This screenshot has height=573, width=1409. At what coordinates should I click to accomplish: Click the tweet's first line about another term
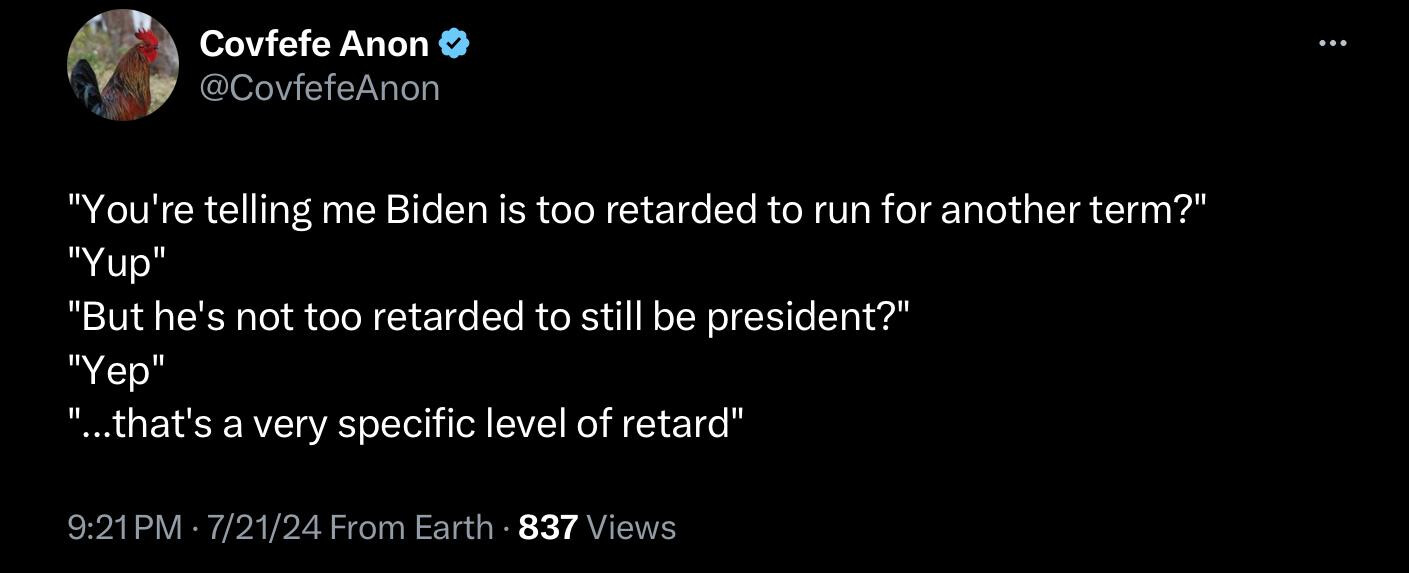637,210
